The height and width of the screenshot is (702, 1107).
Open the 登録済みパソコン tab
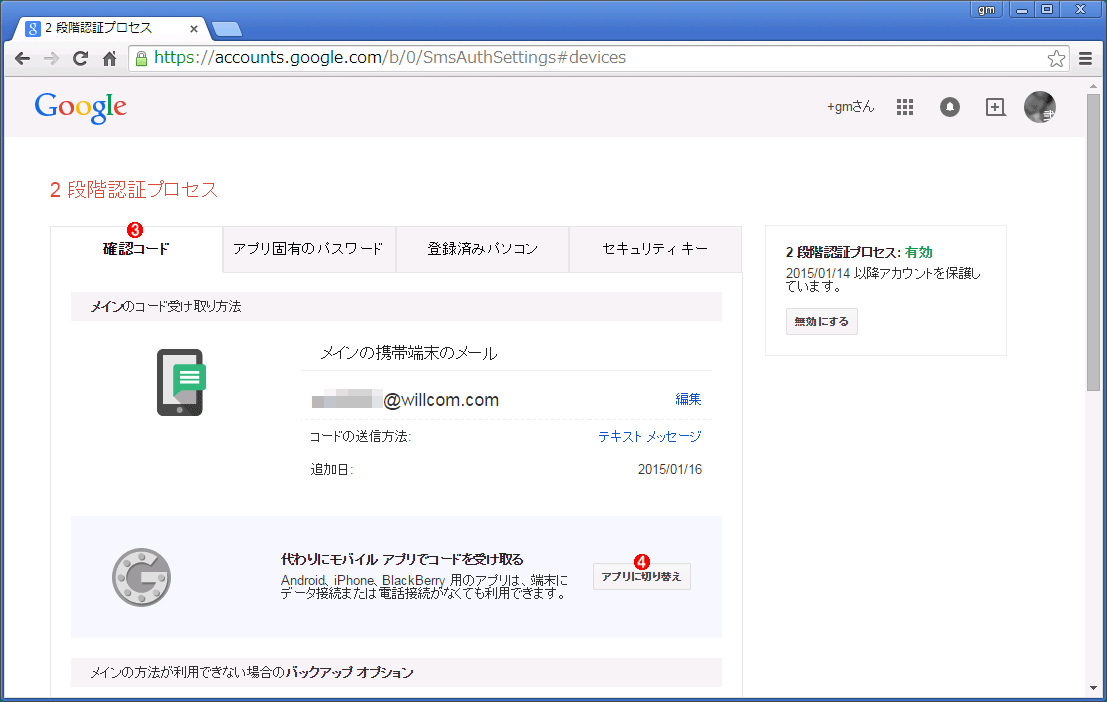click(482, 249)
